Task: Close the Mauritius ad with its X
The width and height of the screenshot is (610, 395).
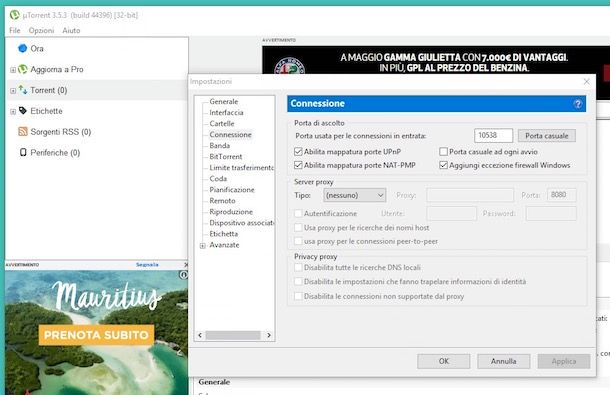Action: 186,265
